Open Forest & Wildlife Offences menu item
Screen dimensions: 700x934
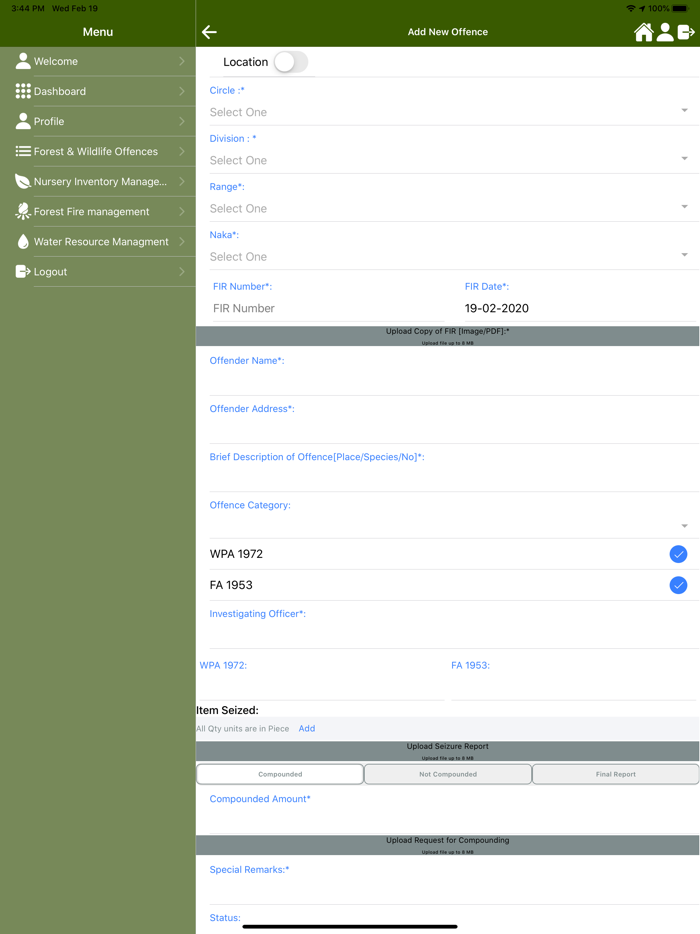pyautogui.click(x=98, y=151)
